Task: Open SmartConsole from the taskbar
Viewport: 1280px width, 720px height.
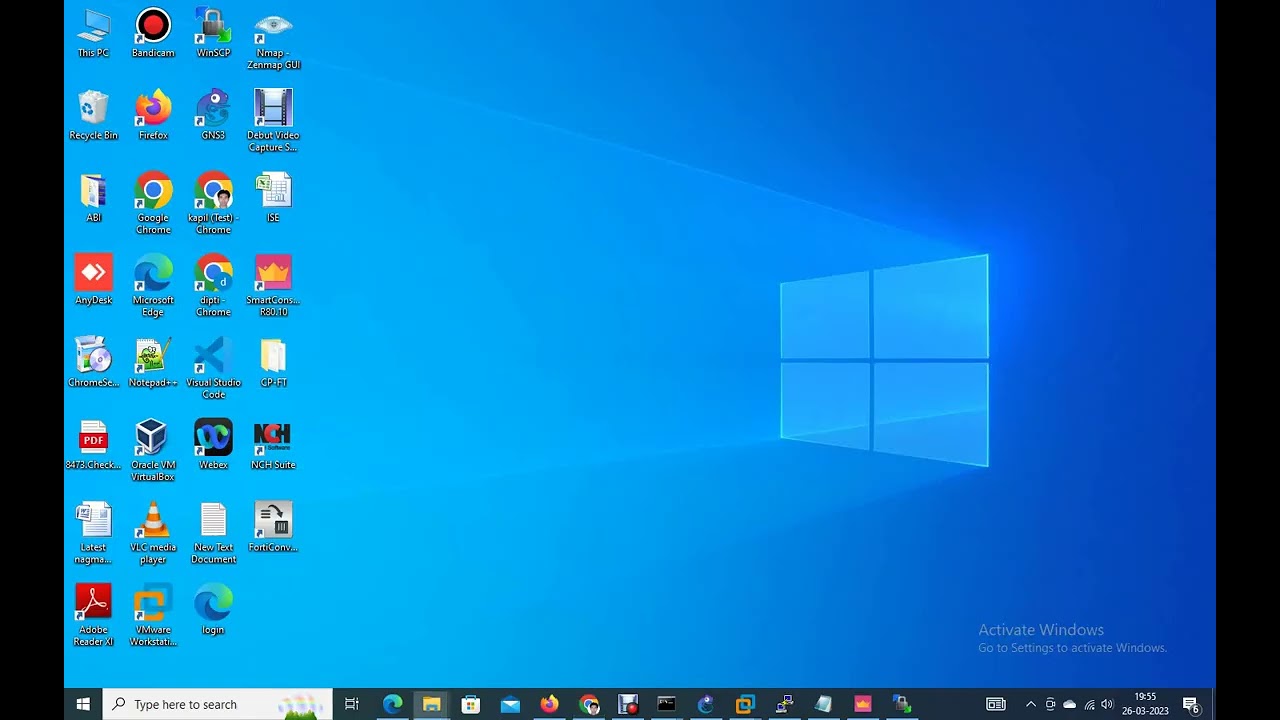Action: (x=863, y=704)
